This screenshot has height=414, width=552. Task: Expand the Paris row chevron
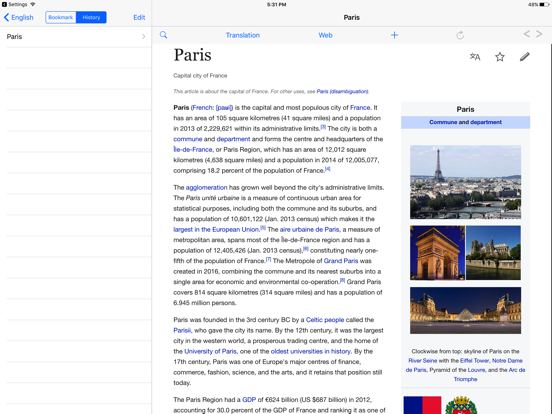[x=143, y=37]
